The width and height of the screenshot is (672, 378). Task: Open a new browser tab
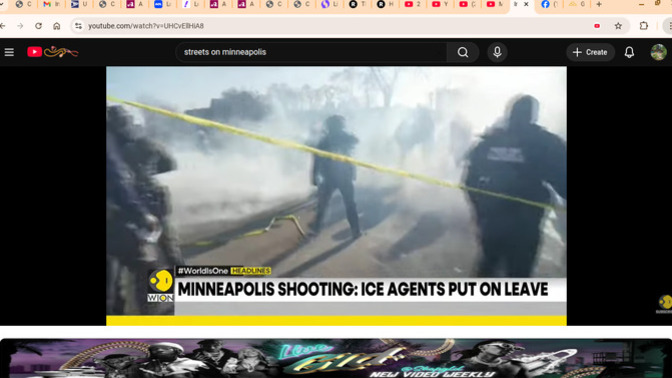click(599, 4)
